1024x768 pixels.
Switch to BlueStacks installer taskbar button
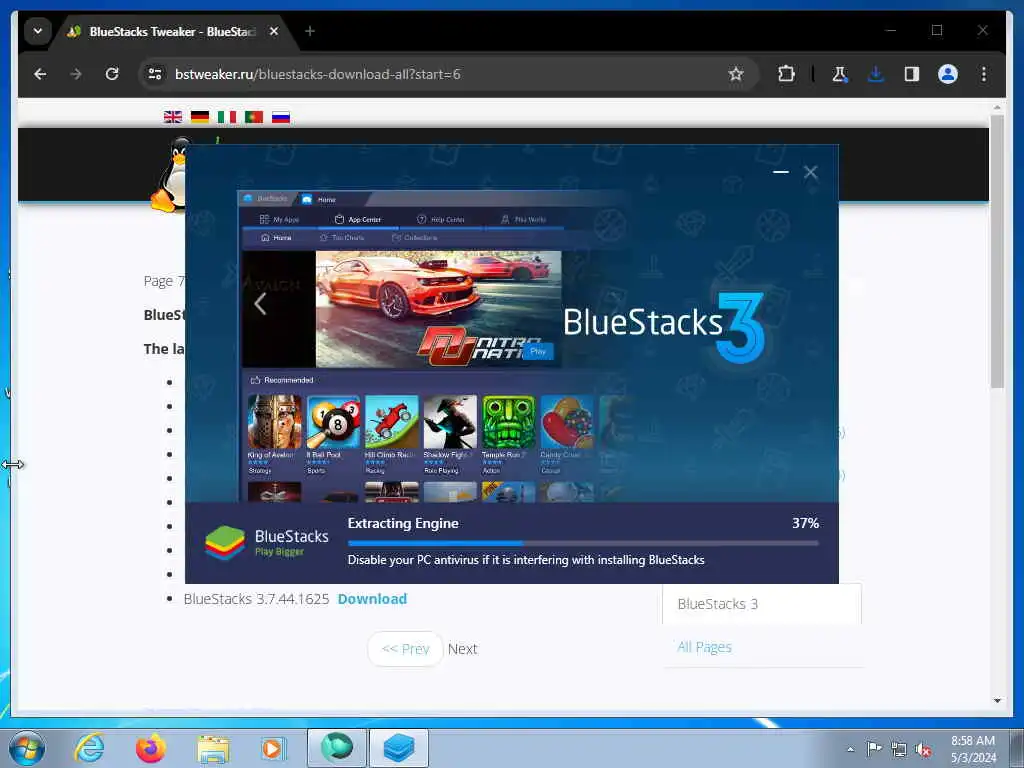click(399, 748)
